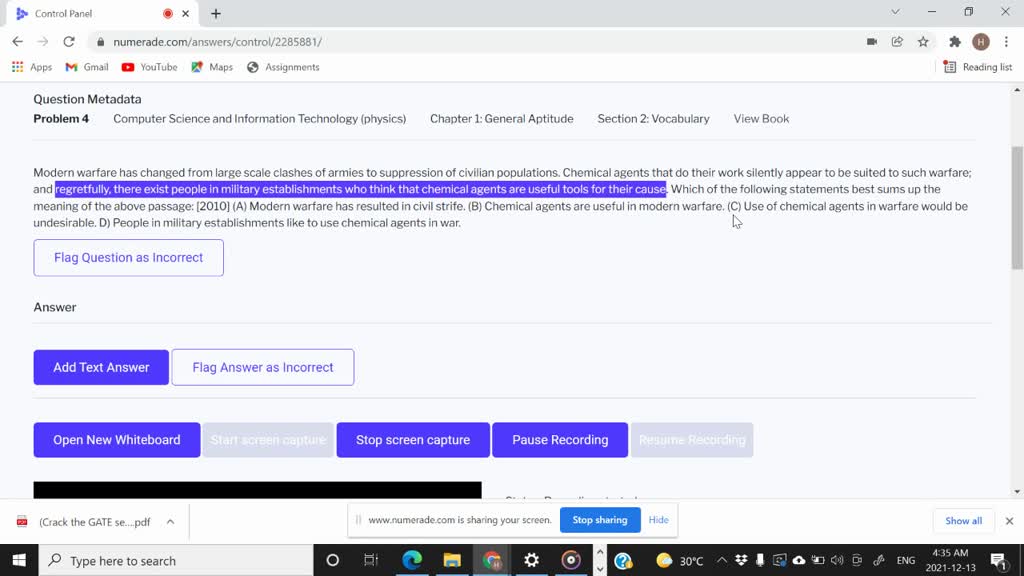This screenshot has width=1024, height=576.
Task: Open File Explorer from the taskbar
Action: [452, 560]
